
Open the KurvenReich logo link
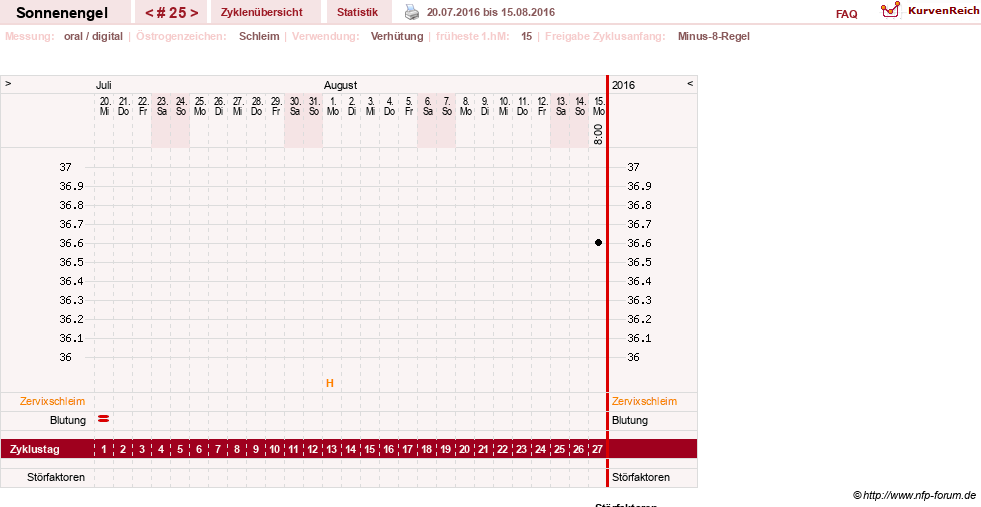(930, 11)
